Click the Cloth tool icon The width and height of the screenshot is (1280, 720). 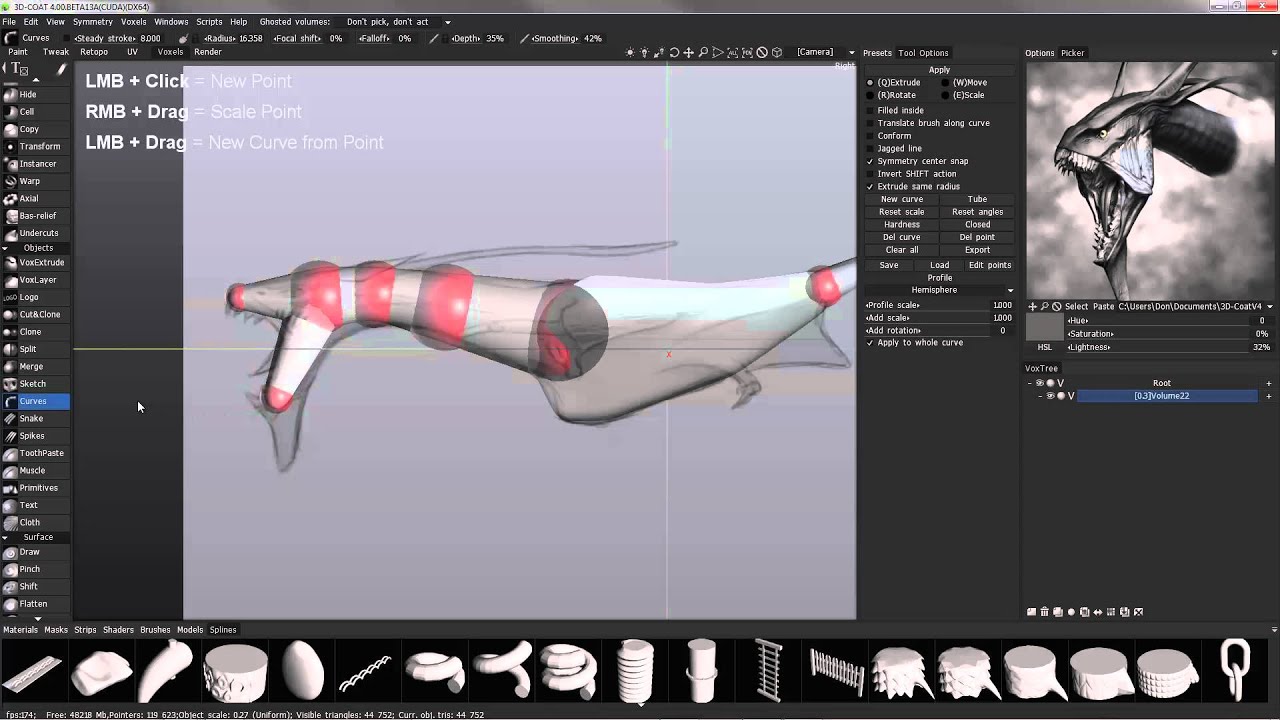(x=10, y=523)
